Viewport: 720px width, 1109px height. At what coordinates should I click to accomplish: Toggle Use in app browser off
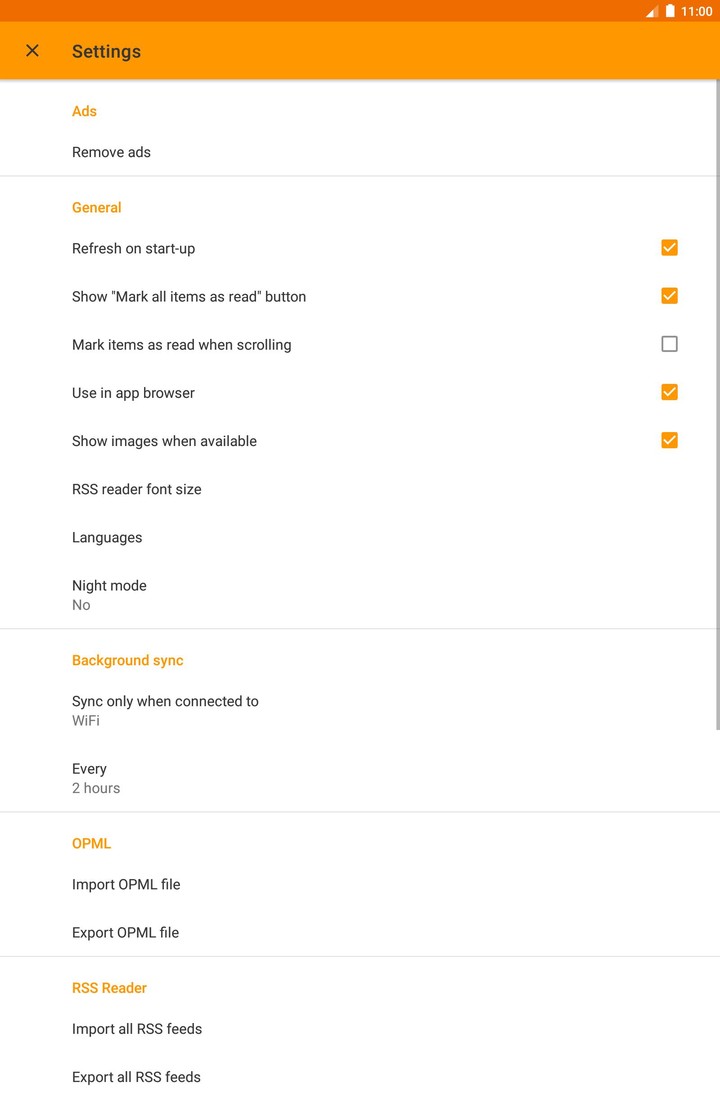point(669,391)
